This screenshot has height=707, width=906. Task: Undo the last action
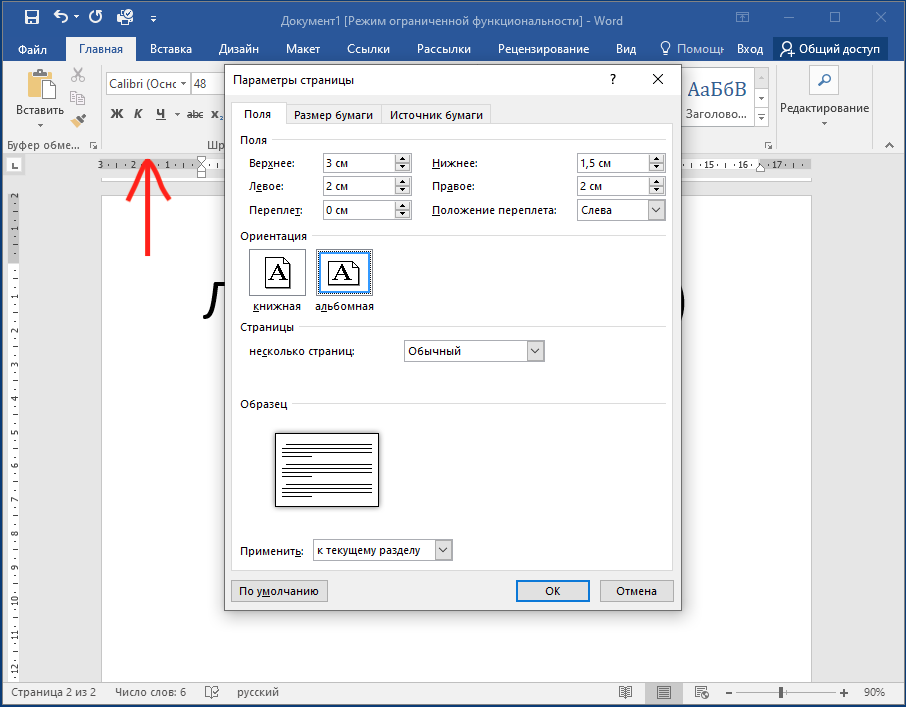[x=61, y=17]
